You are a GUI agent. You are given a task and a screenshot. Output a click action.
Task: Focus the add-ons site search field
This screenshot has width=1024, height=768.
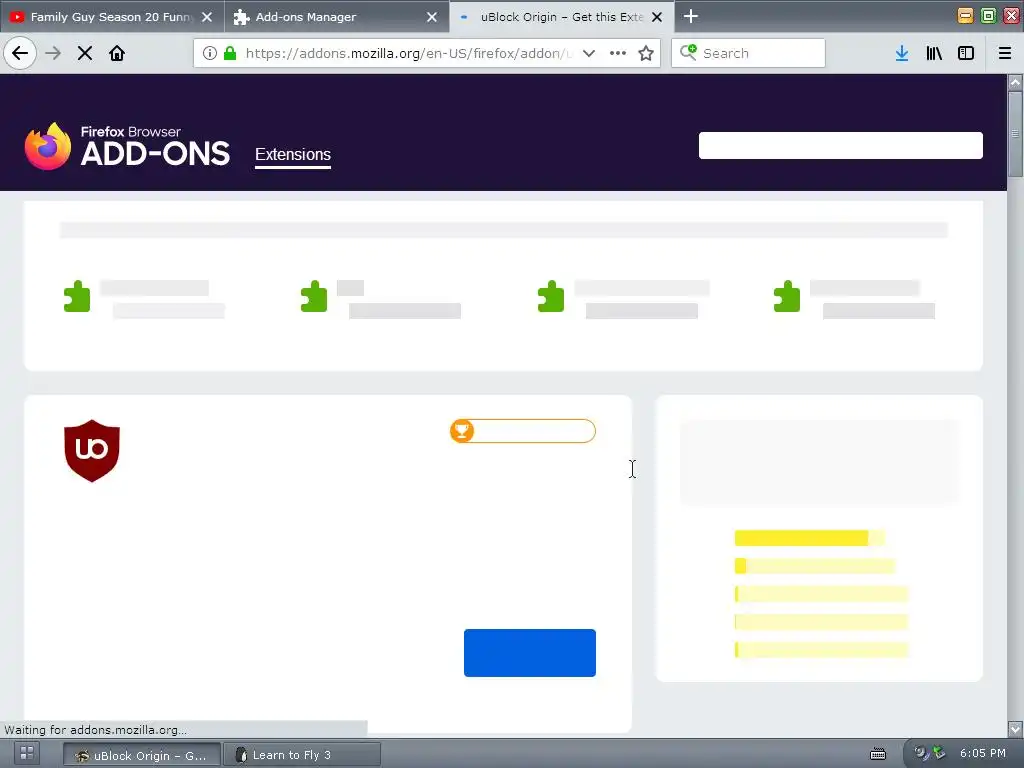(x=840, y=146)
